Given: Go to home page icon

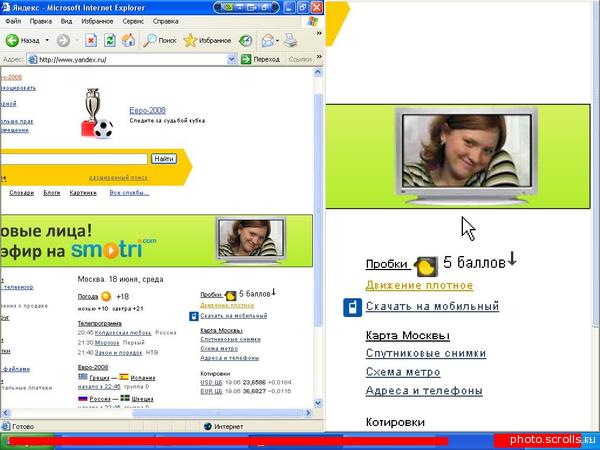Looking at the screenshot, I should pyautogui.click(x=129, y=41).
